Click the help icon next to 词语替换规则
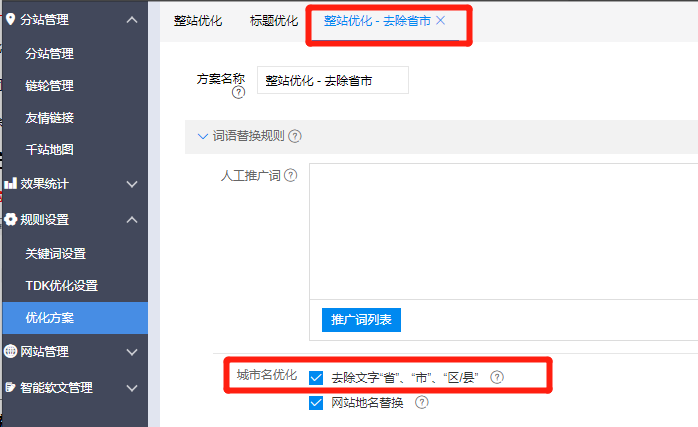 (295, 137)
